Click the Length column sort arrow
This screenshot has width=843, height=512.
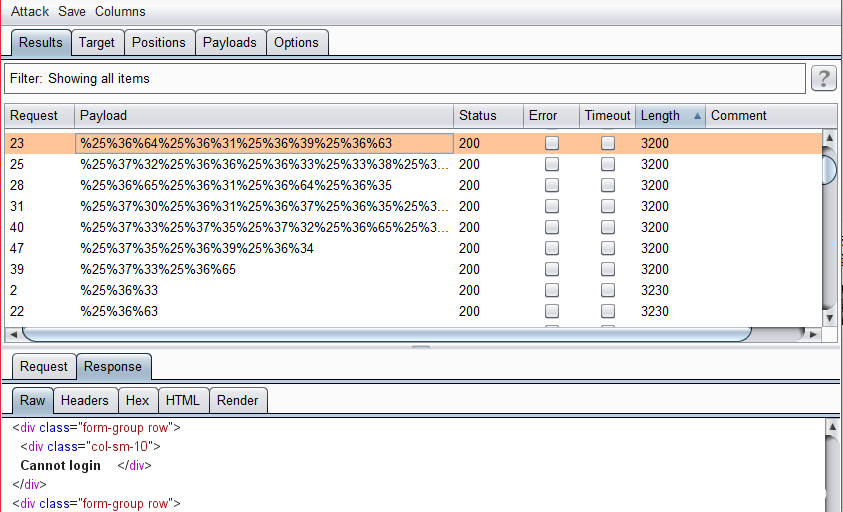[x=697, y=116]
